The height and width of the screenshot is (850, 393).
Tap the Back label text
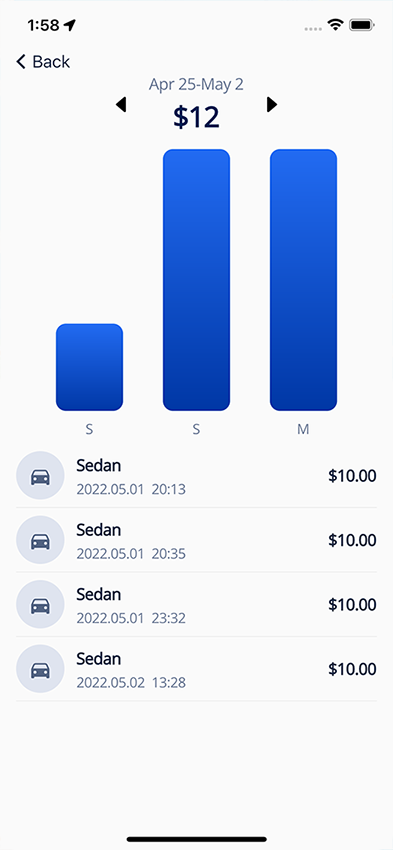[x=51, y=61]
